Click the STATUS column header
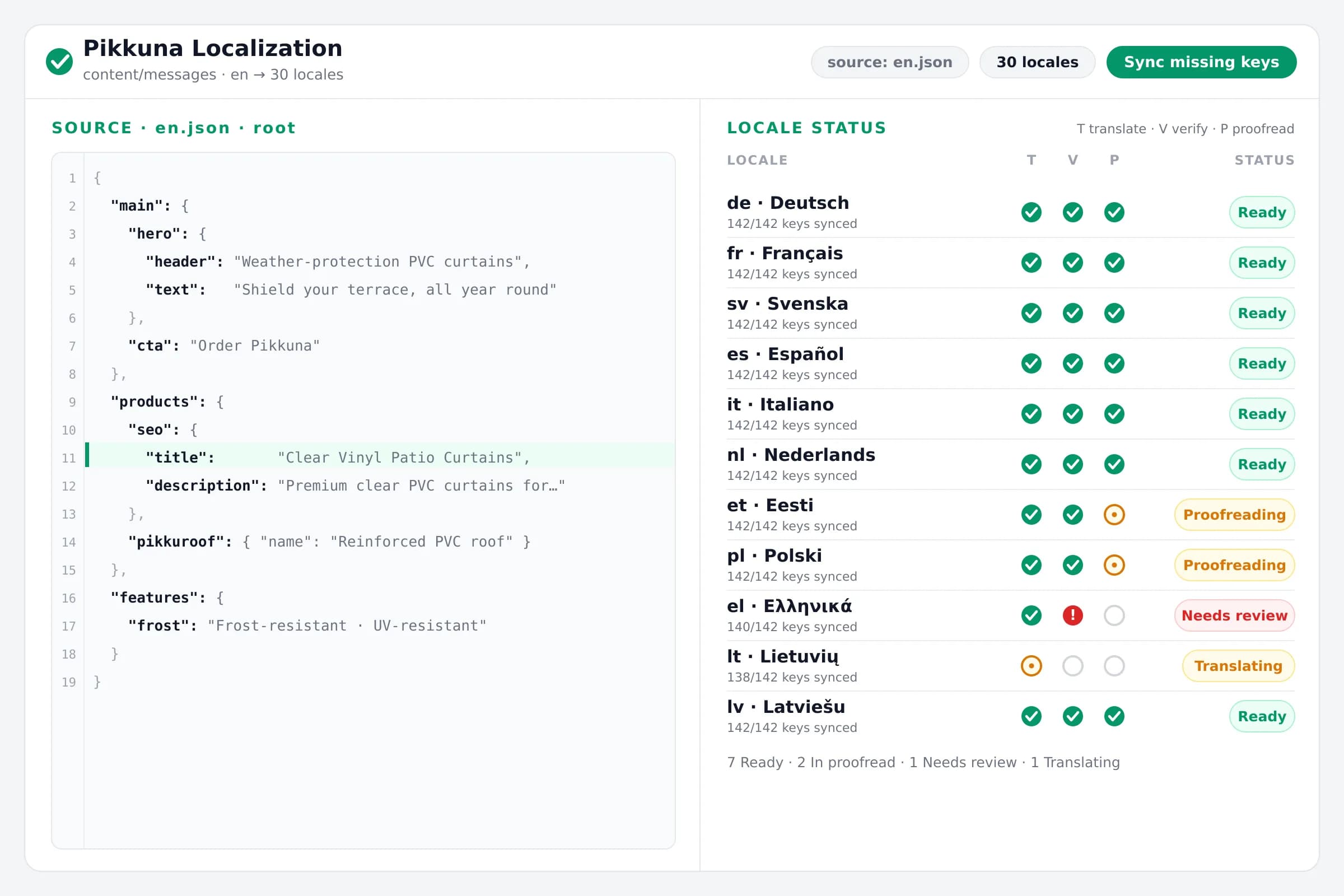Screen dimensions: 1344x896 [1264, 160]
